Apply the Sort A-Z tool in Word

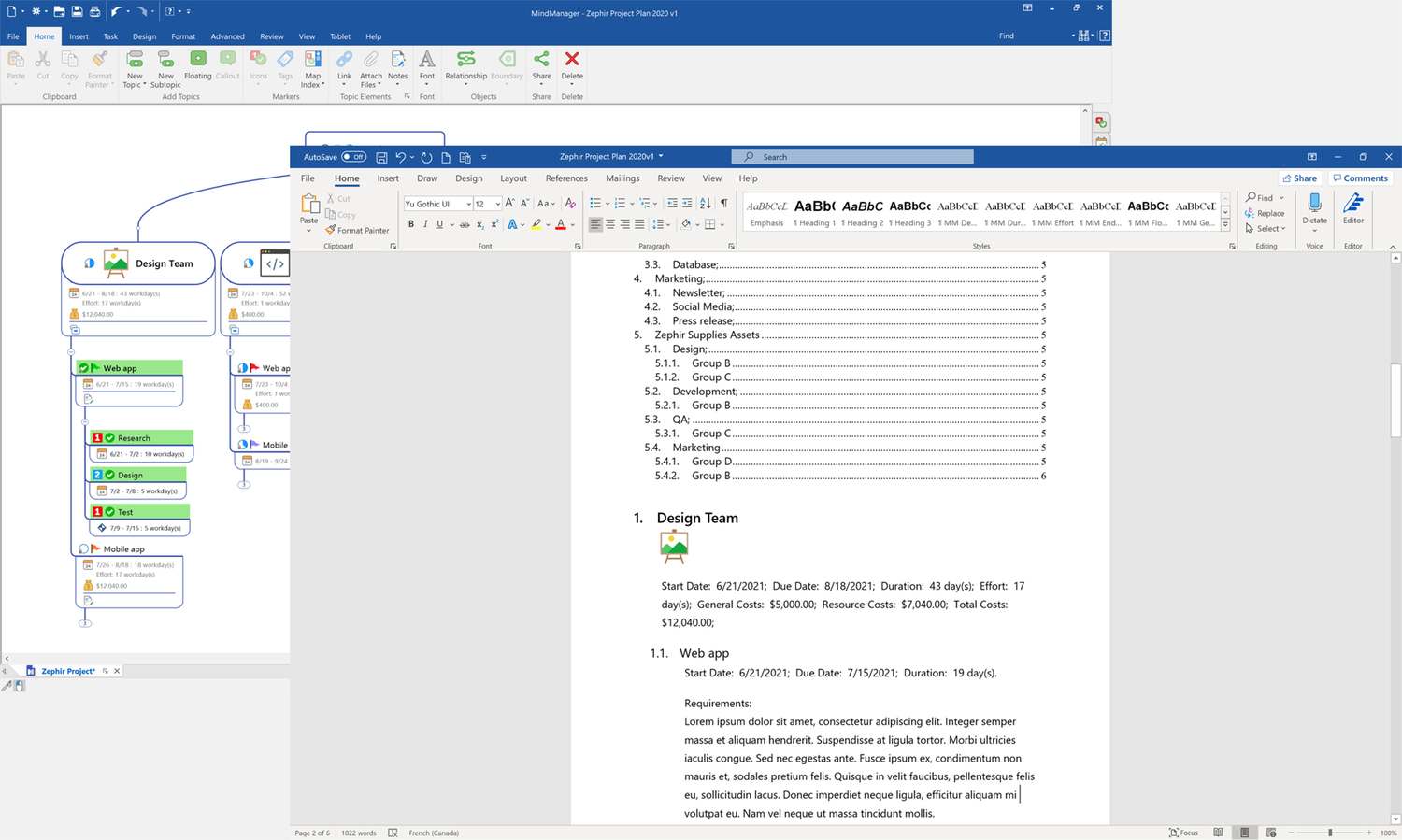click(705, 203)
